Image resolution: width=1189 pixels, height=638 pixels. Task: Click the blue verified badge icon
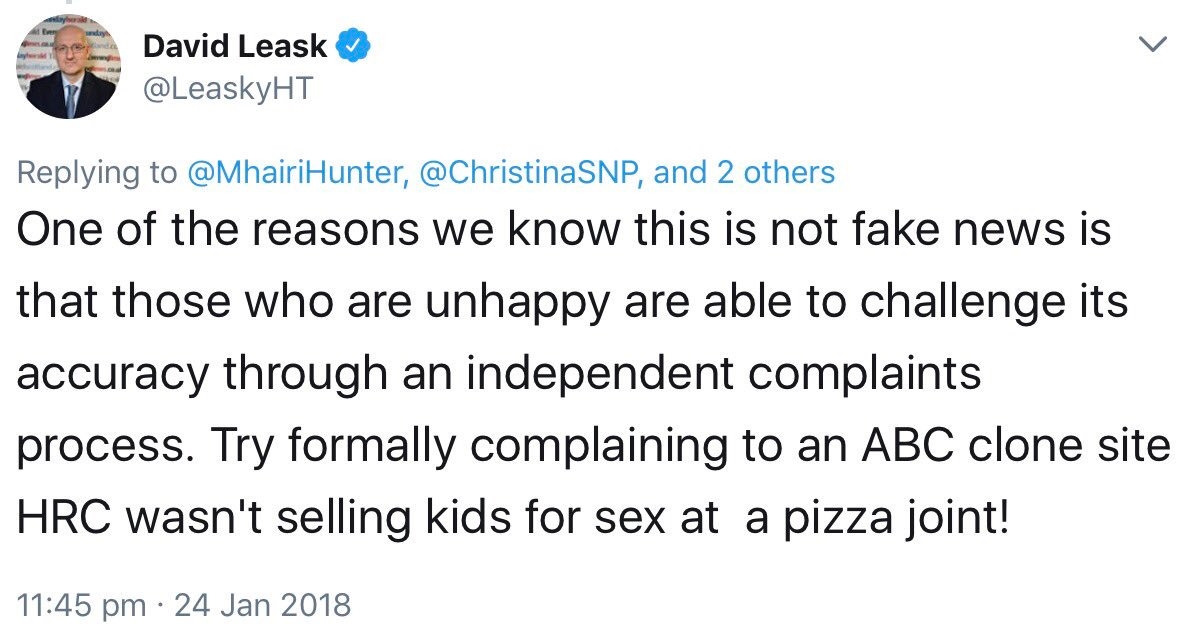click(x=353, y=46)
